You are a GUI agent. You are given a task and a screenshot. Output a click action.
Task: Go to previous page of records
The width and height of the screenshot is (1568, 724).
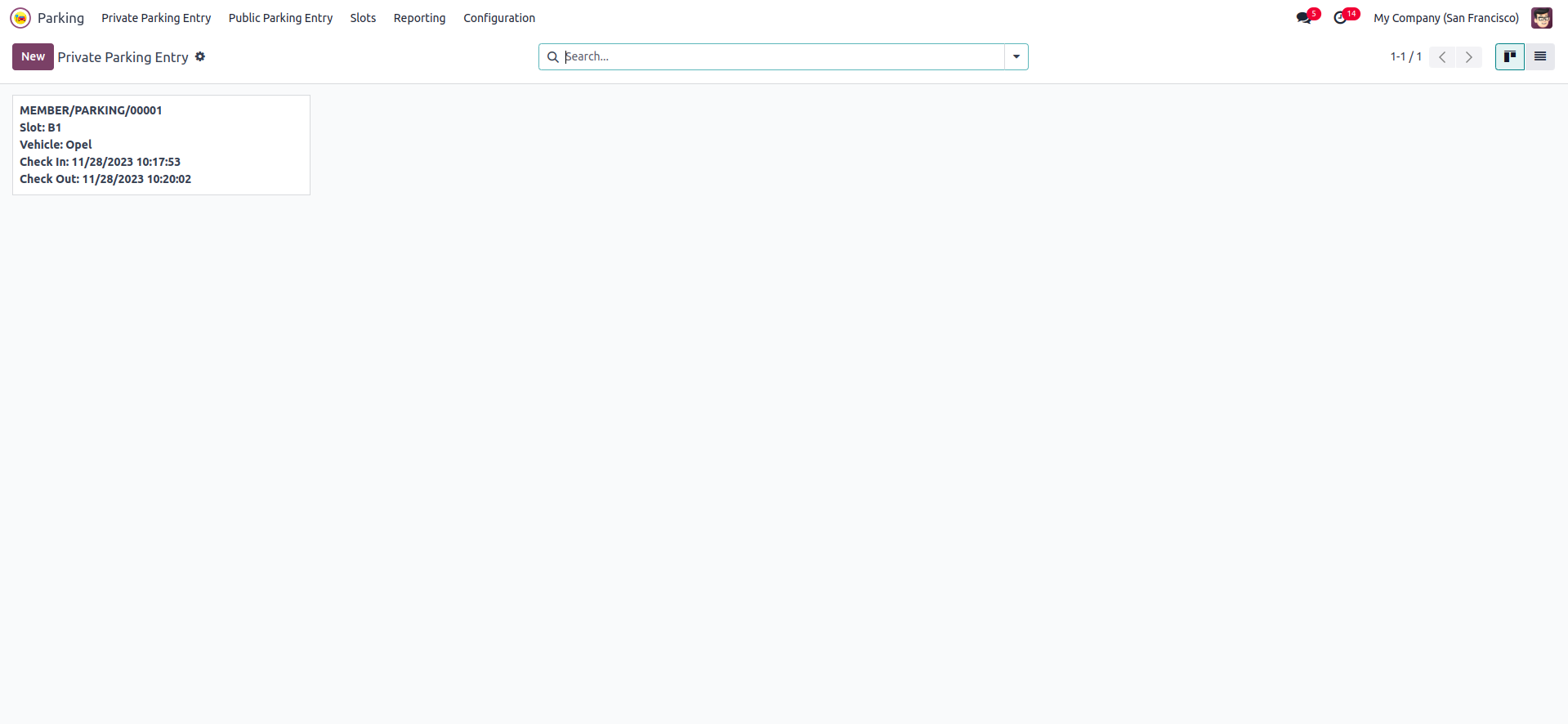click(1442, 57)
